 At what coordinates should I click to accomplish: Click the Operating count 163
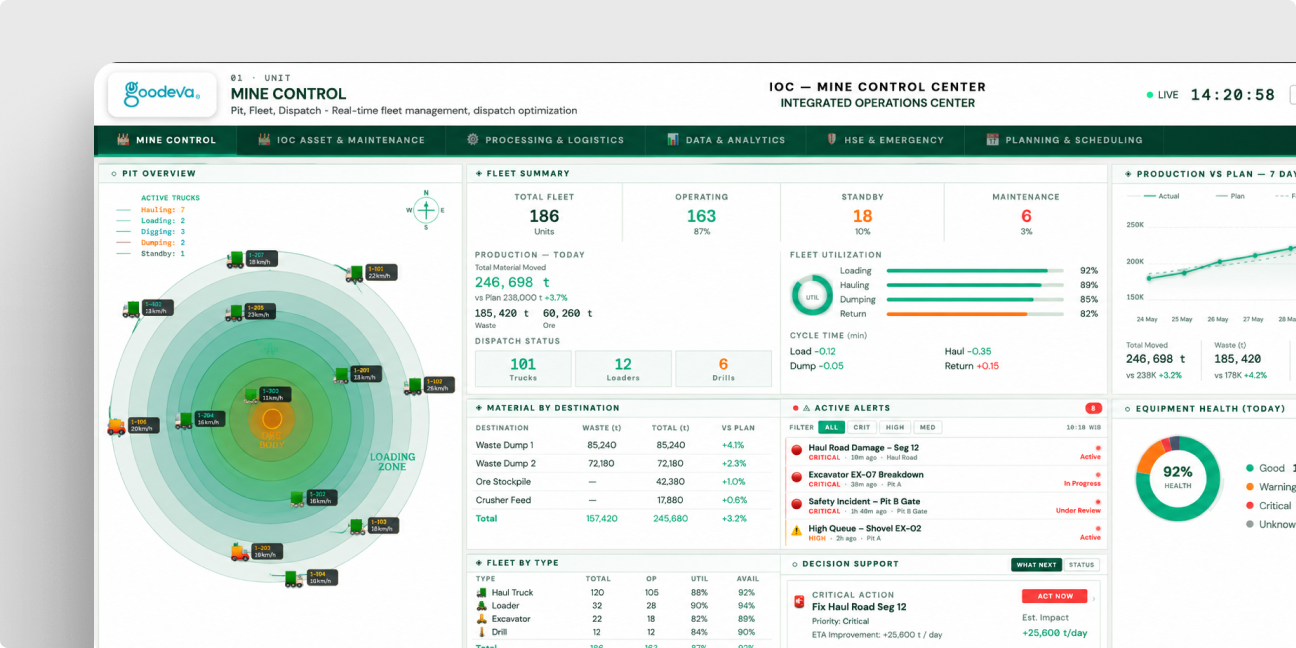pyautogui.click(x=702, y=216)
